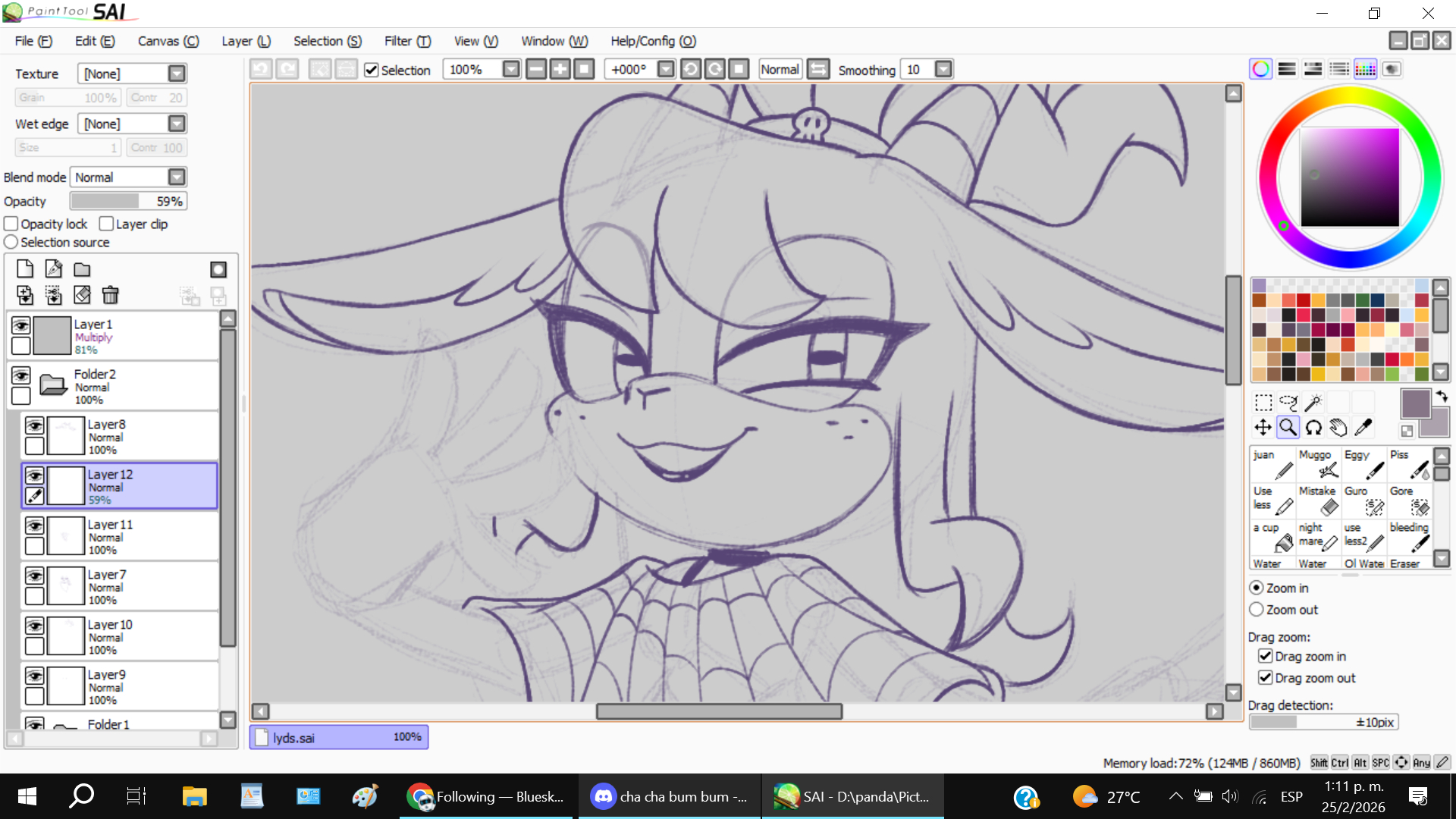This screenshot has height=819, width=1456.
Task: Open the Smoothing value dropdown
Action: (x=943, y=70)
